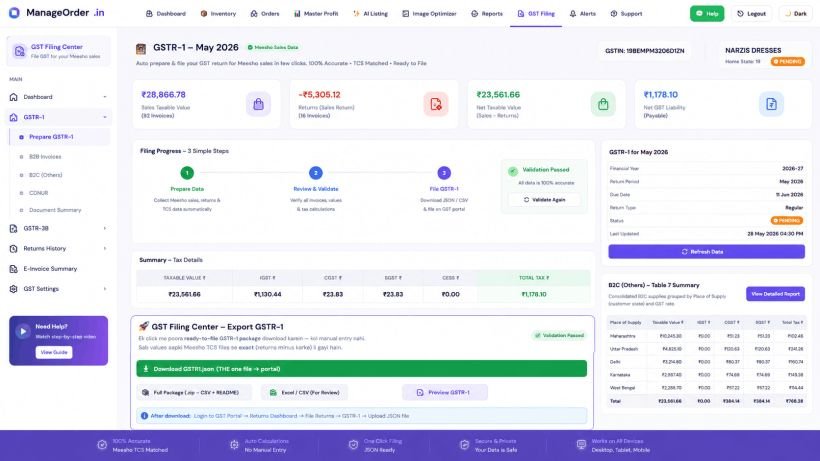The height and width of the screenshot is (461, 820).
Task: Click the PENDING badge under NARZIS DRESSES
Action: (x=788, y=62)
